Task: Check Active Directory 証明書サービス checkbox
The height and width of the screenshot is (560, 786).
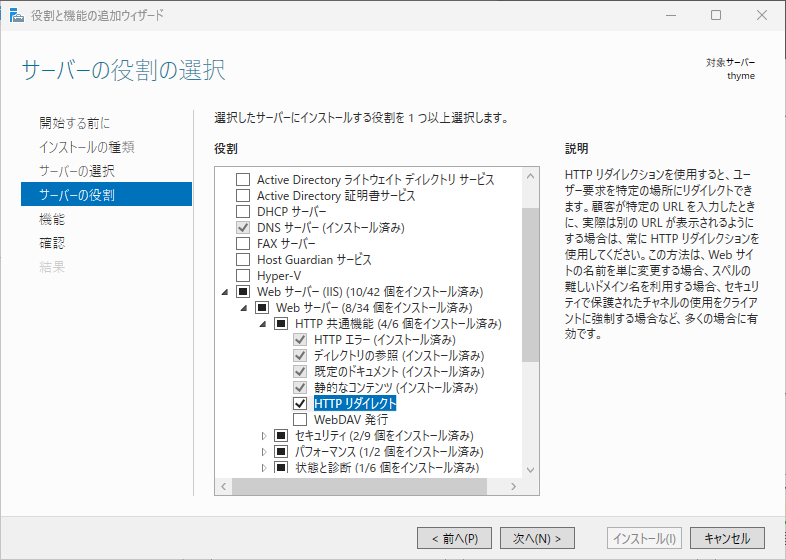Action: [x=243, y=196]
